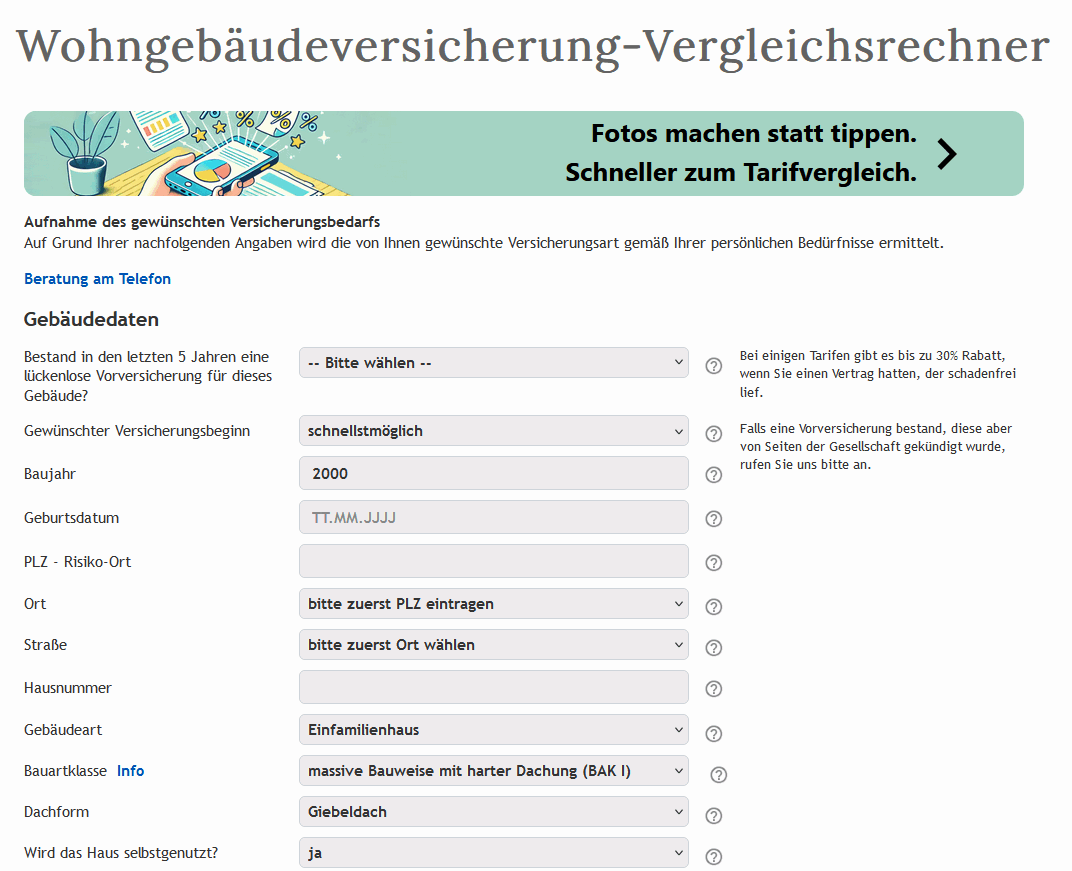This screenshot has height=871, width=1072.
Task: Open help icon beside Dachform dropdown
Action: (x=713, y=816)
